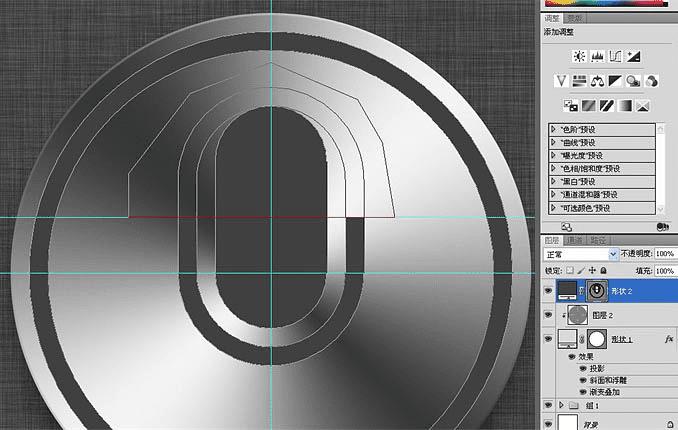The image size is (678, 430).
Task: Expand the 可选颜色 presets list
Action: click(553, 208)
